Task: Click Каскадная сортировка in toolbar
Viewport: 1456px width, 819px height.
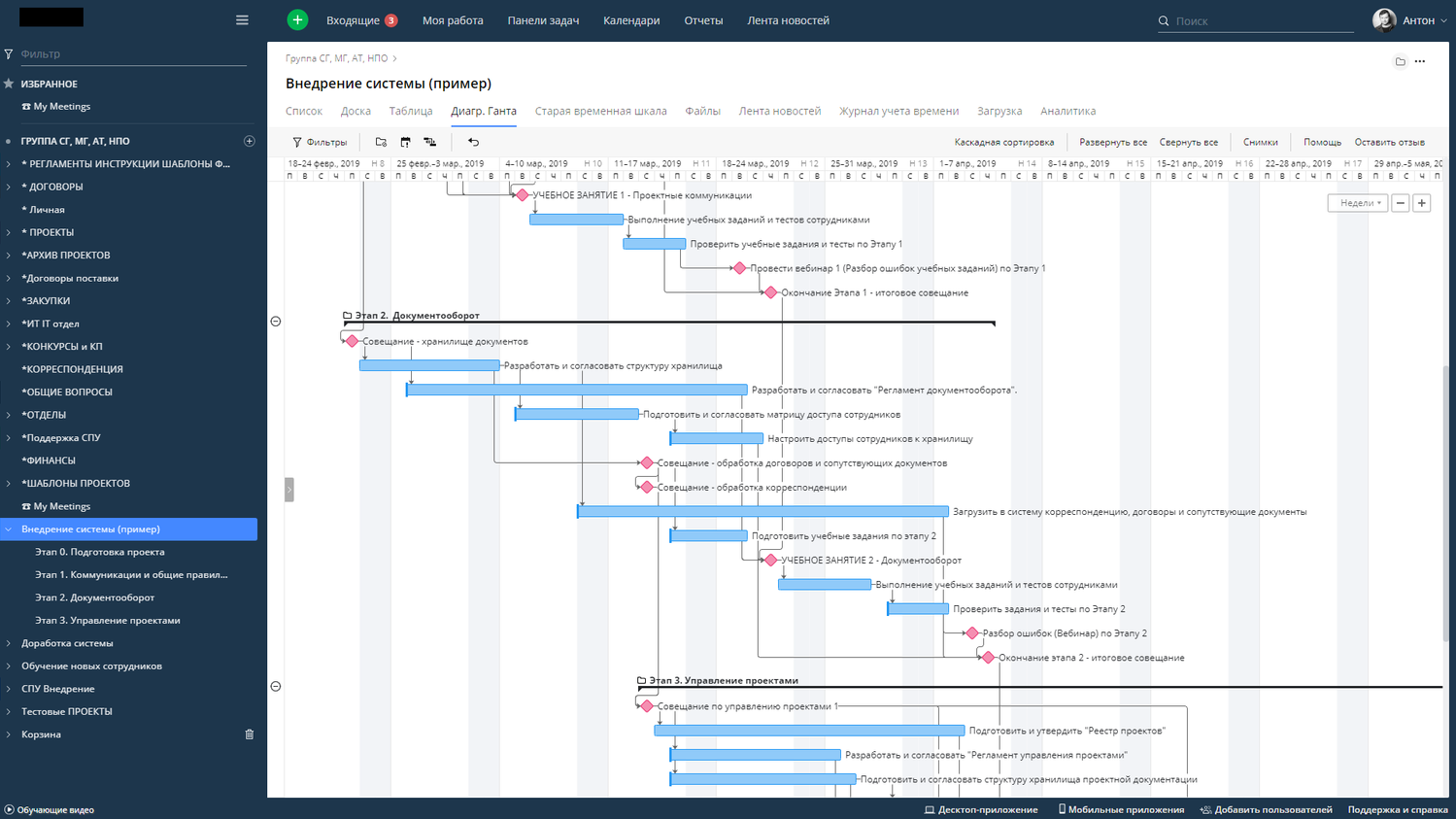Action: pyautogui.click(x=1003, y=142)
